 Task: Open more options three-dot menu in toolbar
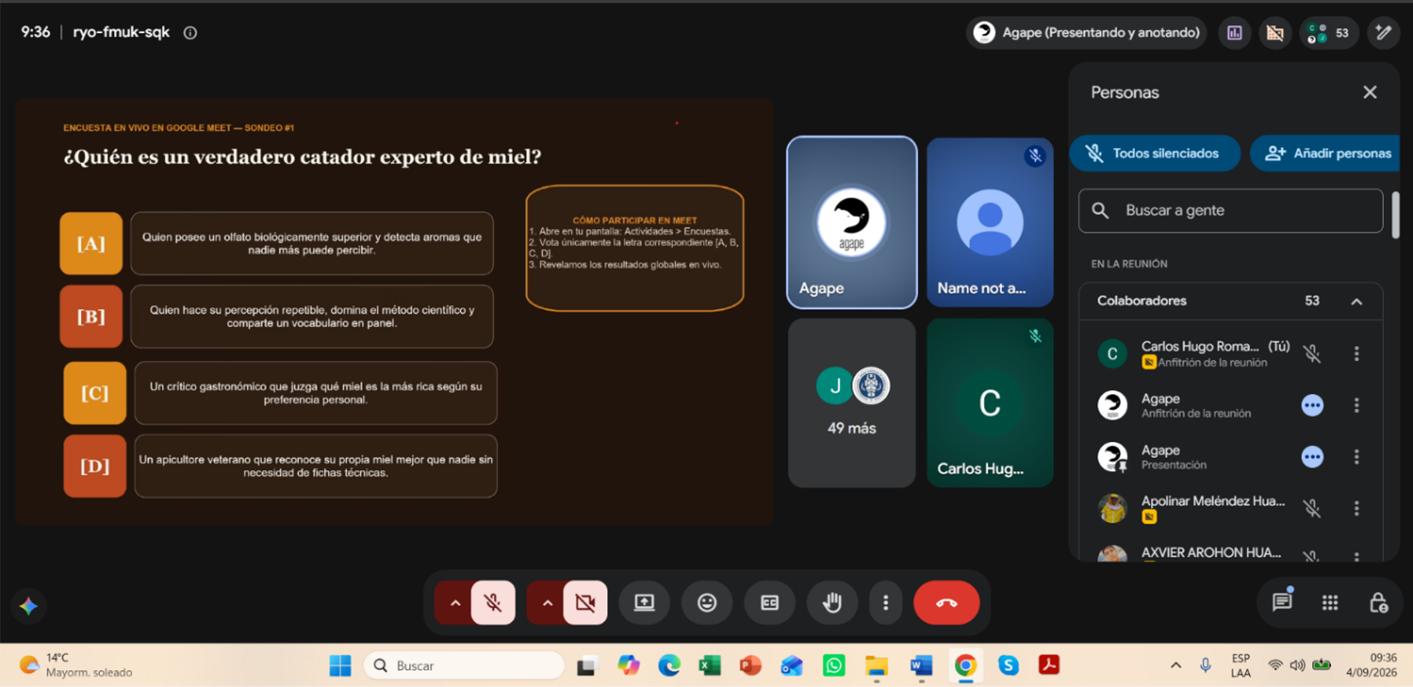point(885,603)
